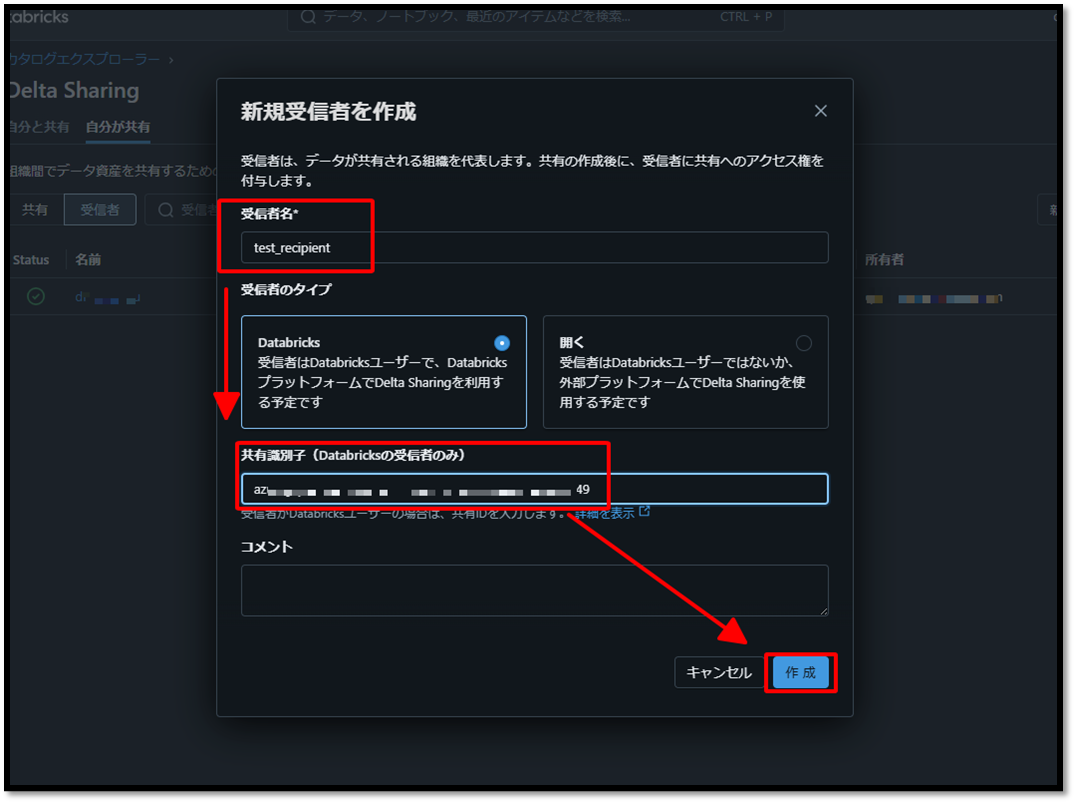Click the キャンセル button
The height and width of the screenshot is (803, 1075).
(x=718, y=673)
